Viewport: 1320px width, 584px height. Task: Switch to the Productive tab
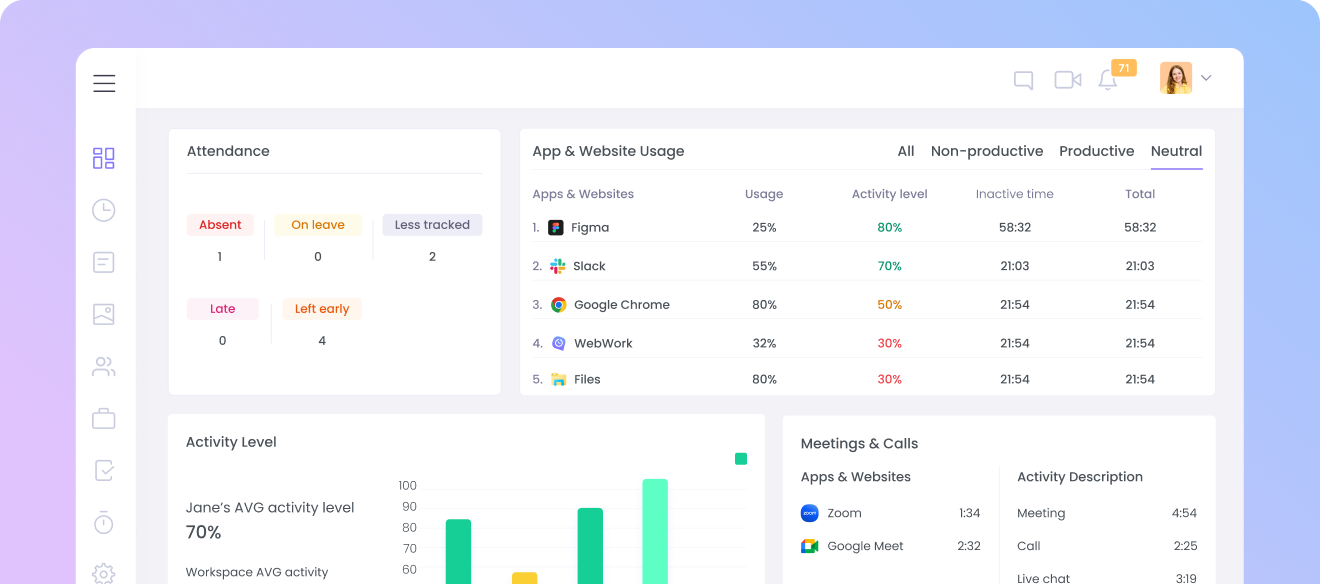pyautogui.click(x=1096, y=151)
